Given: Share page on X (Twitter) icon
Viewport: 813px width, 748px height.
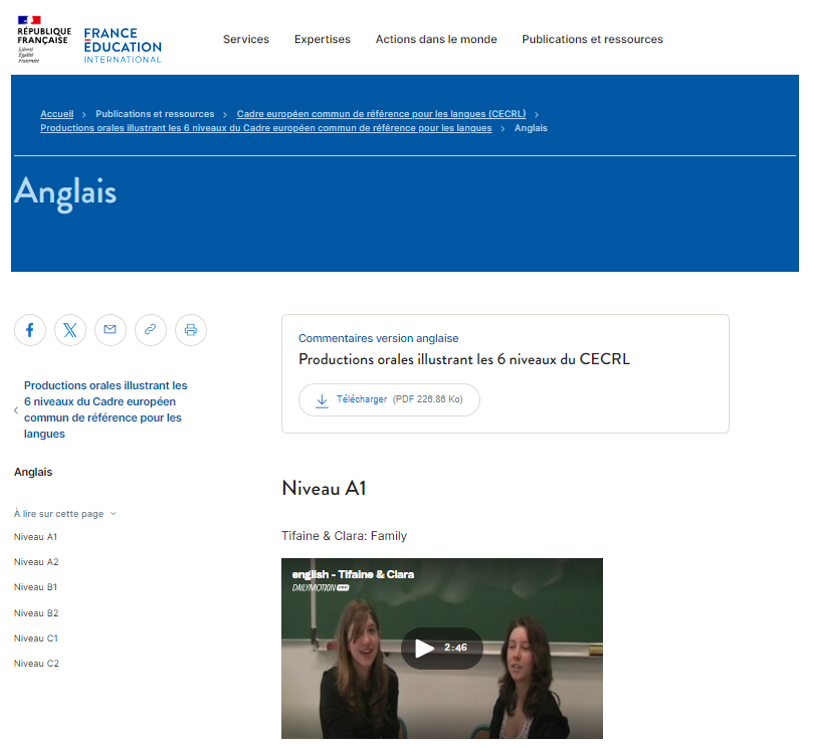Looking at the screenshot, I should point(70,330).
